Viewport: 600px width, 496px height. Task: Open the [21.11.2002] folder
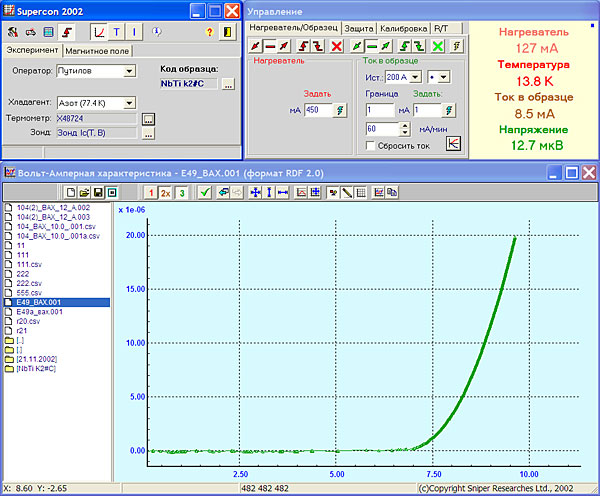57,359
